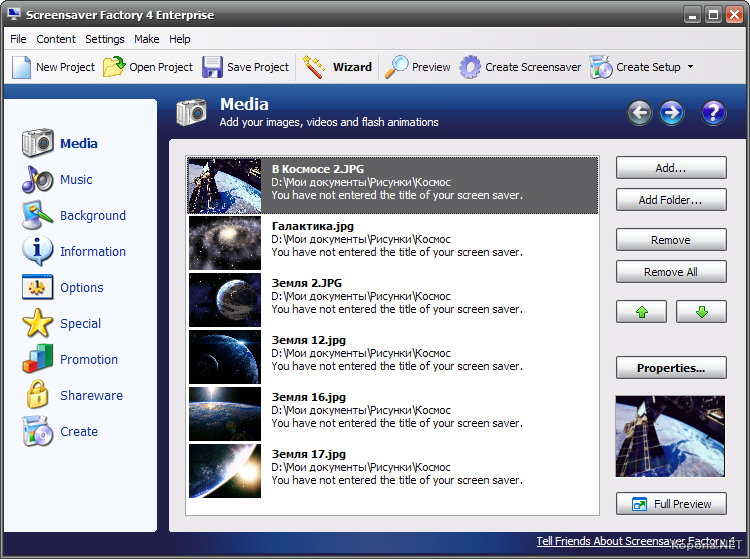Click the large preview image below Properties
750x559 pixels.
point(670,436)
